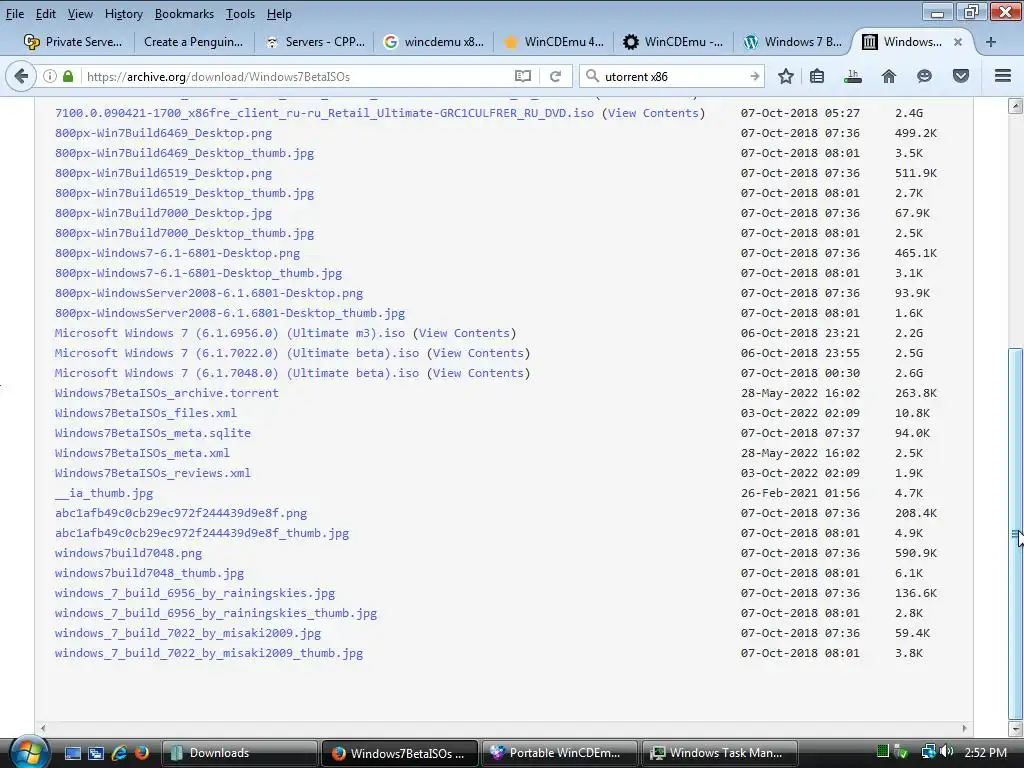
Task: Switch to the Windows 7 B... tab
Action: 793,42
